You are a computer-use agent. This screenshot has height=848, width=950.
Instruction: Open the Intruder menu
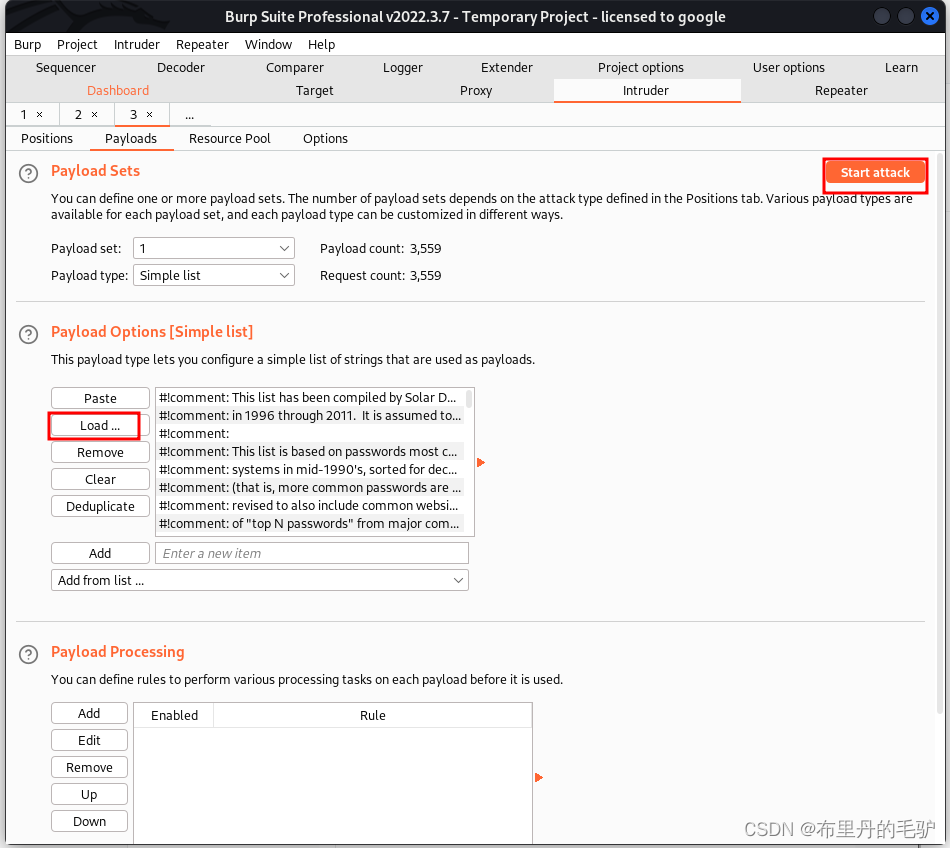coord(136,45)
